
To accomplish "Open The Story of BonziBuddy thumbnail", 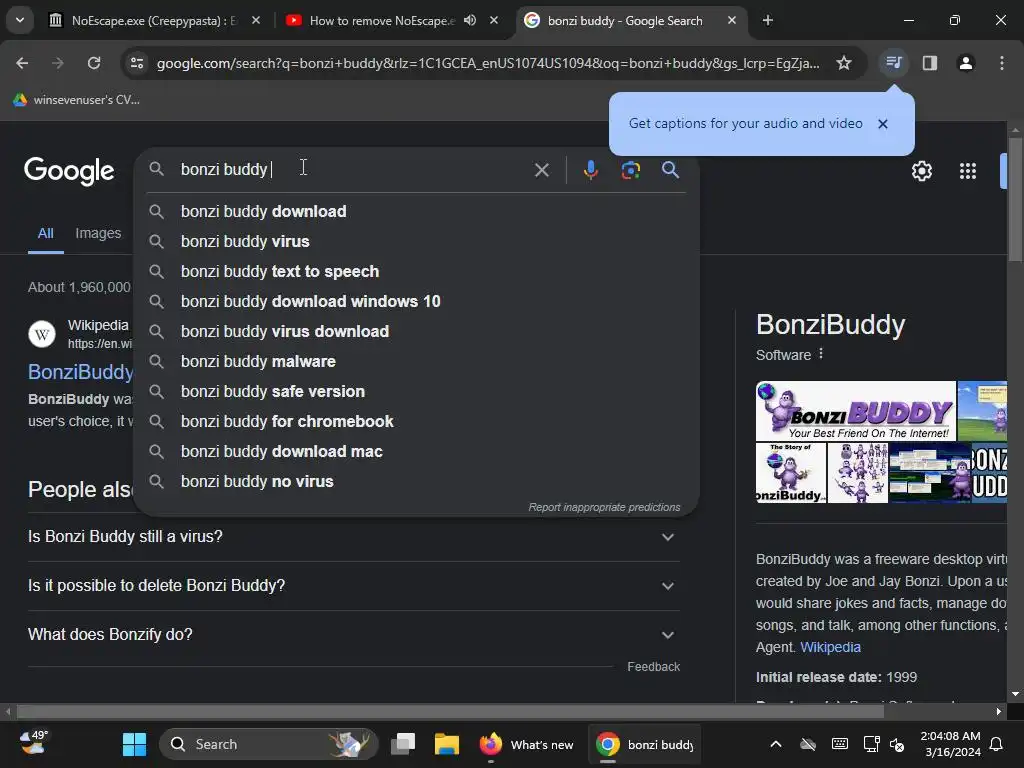I will (x=791, y=473).
